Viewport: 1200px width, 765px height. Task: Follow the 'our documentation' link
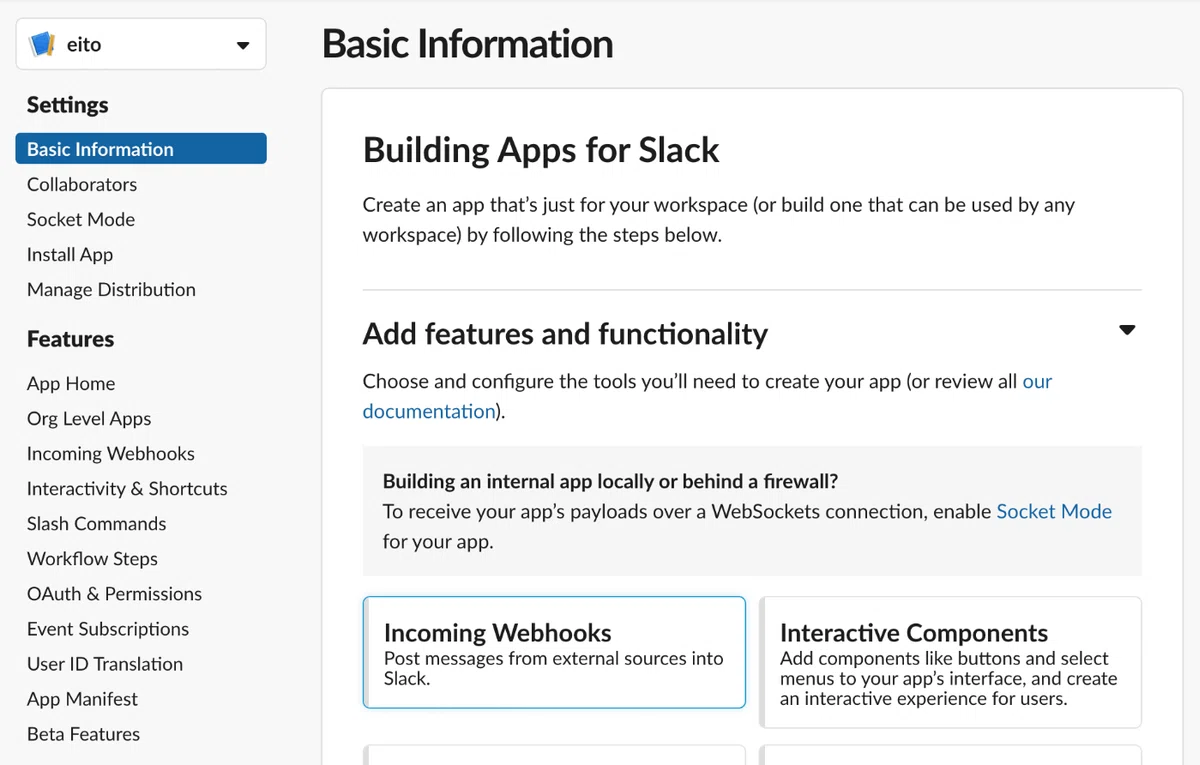(429, 411)
